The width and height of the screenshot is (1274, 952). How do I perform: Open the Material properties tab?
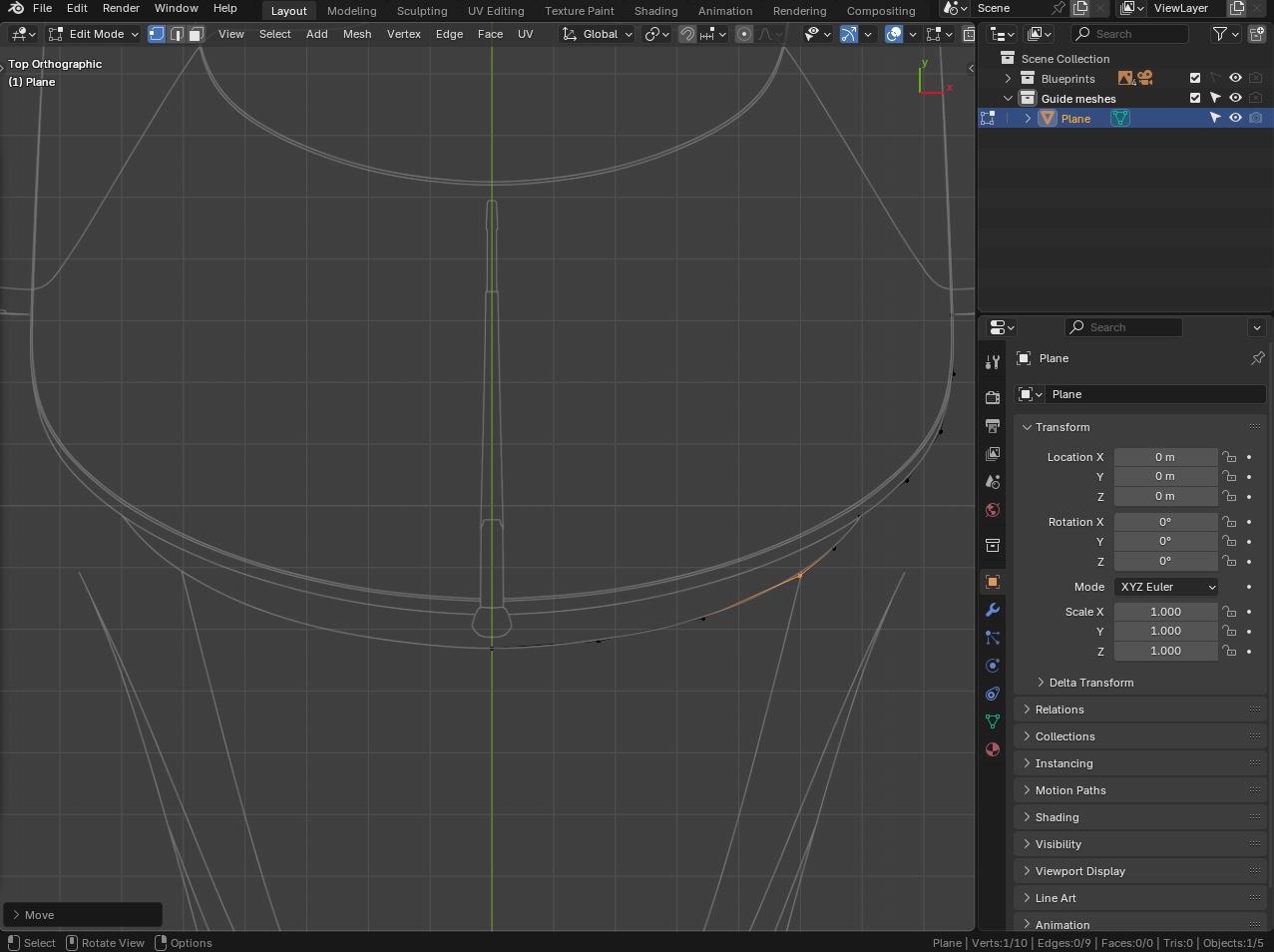(x=992, y=749)
